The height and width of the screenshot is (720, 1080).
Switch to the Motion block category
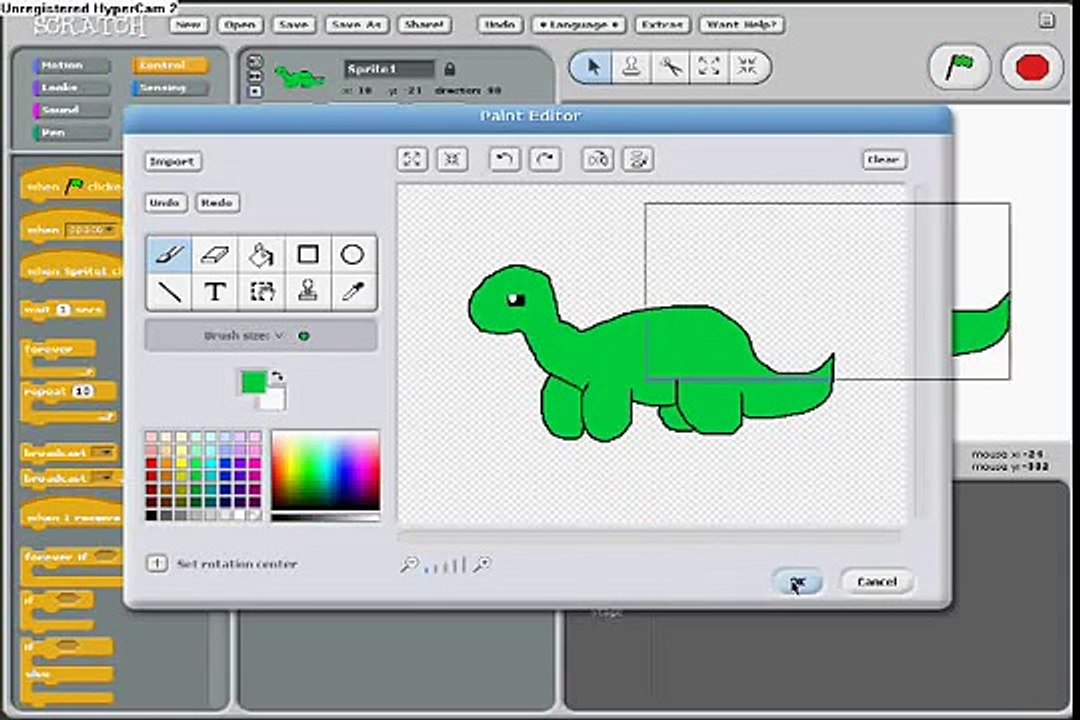point(72,65)
